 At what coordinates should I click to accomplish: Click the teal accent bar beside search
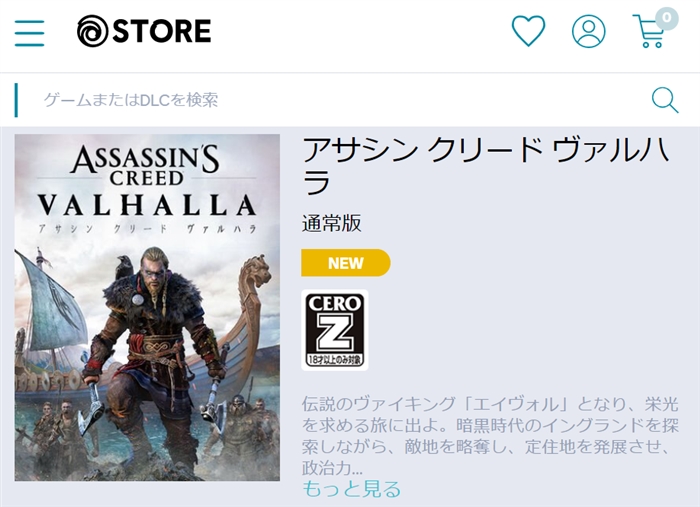(x=17, y=100)
